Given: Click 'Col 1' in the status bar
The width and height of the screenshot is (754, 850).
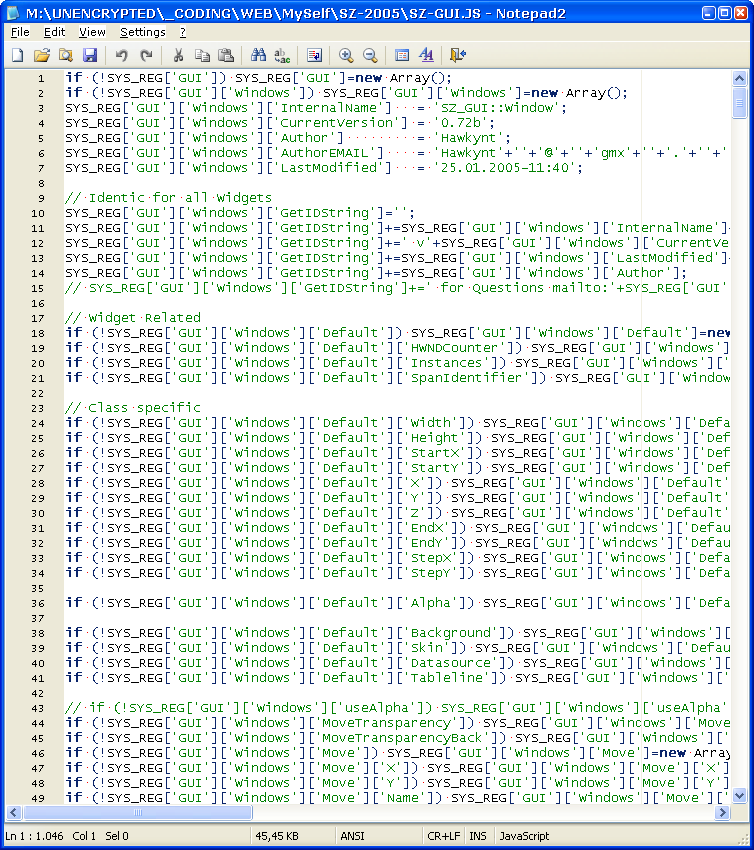Looking at the screenshot, I should [84, 836].
